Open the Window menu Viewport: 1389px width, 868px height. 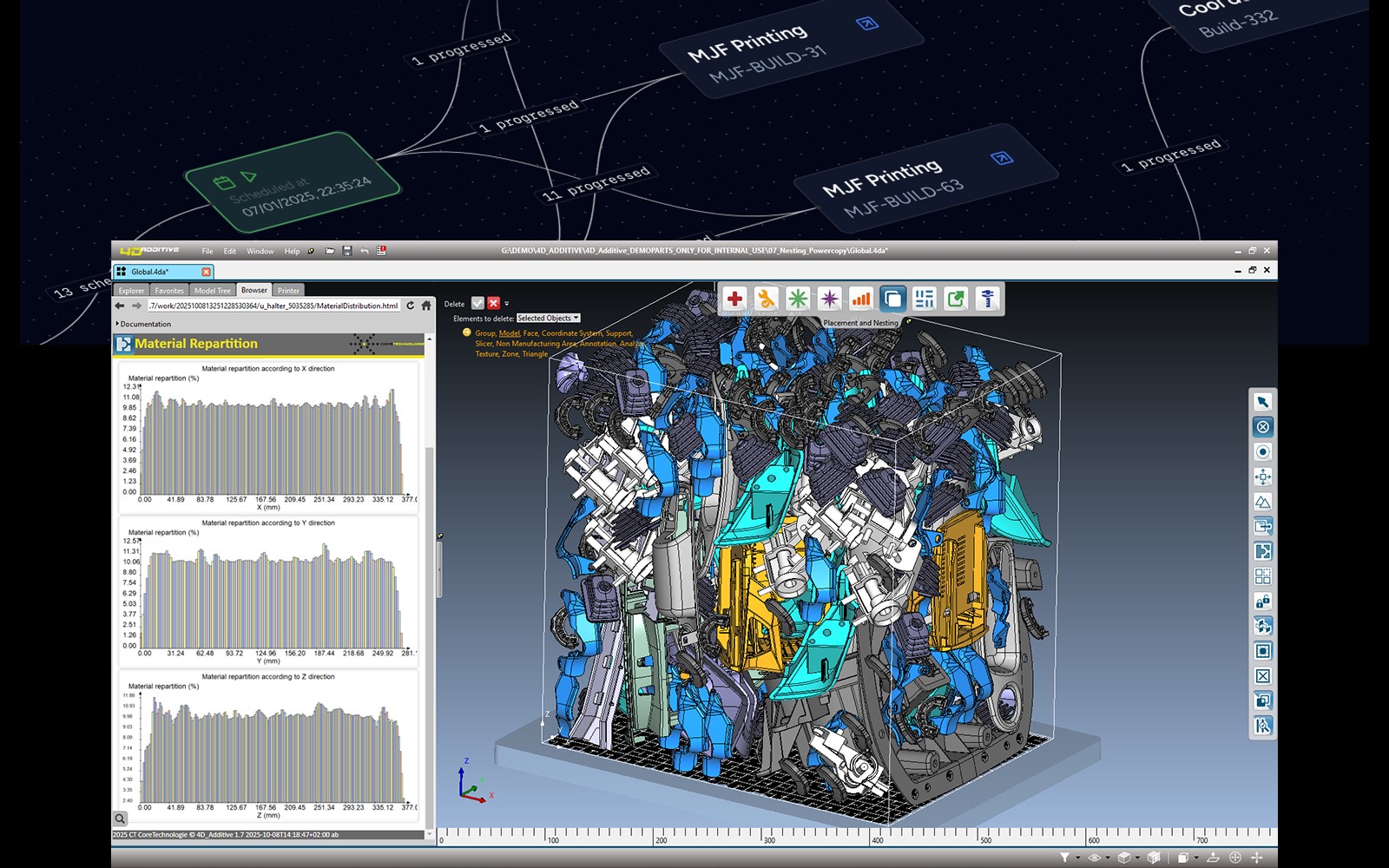tap(260, 252)
